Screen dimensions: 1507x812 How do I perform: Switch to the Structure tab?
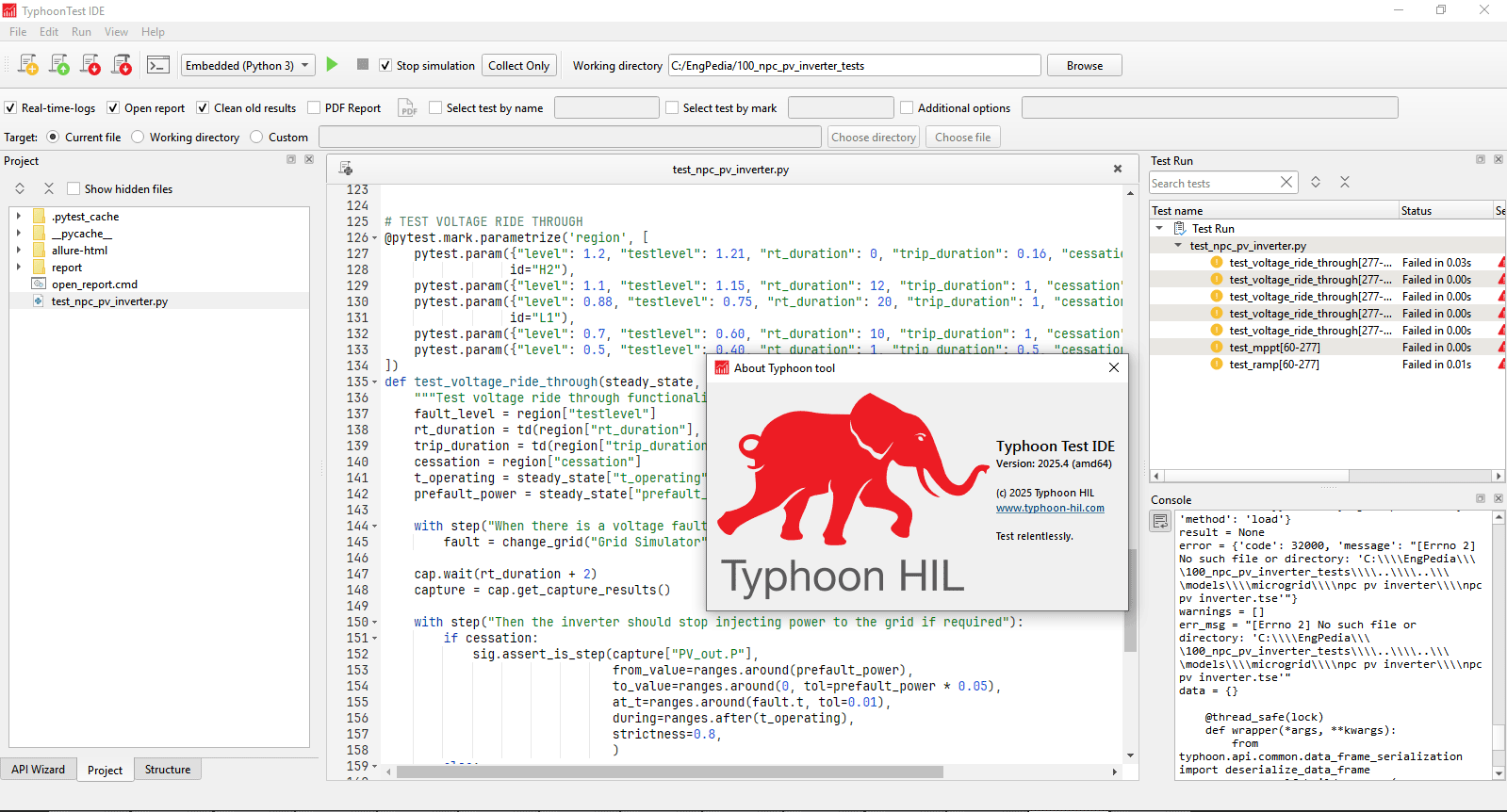(x=168, y=770)
